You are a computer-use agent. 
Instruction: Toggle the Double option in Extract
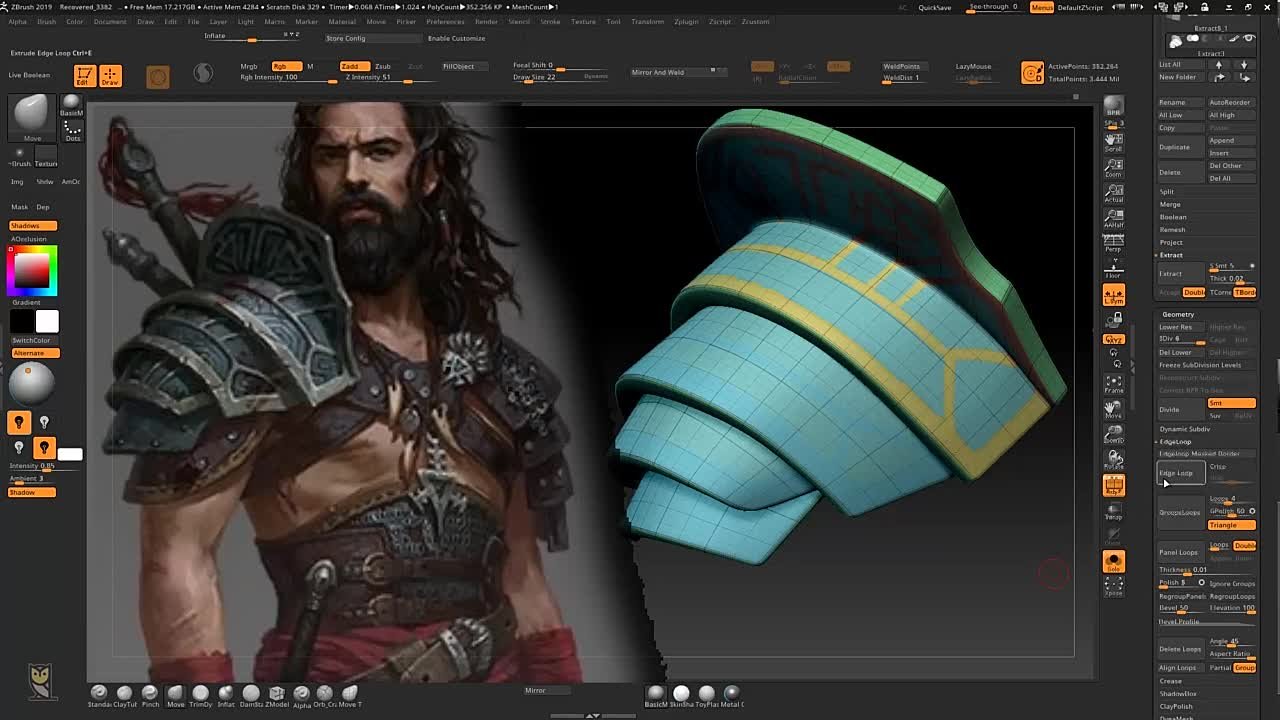click(x=1194, y=292)
